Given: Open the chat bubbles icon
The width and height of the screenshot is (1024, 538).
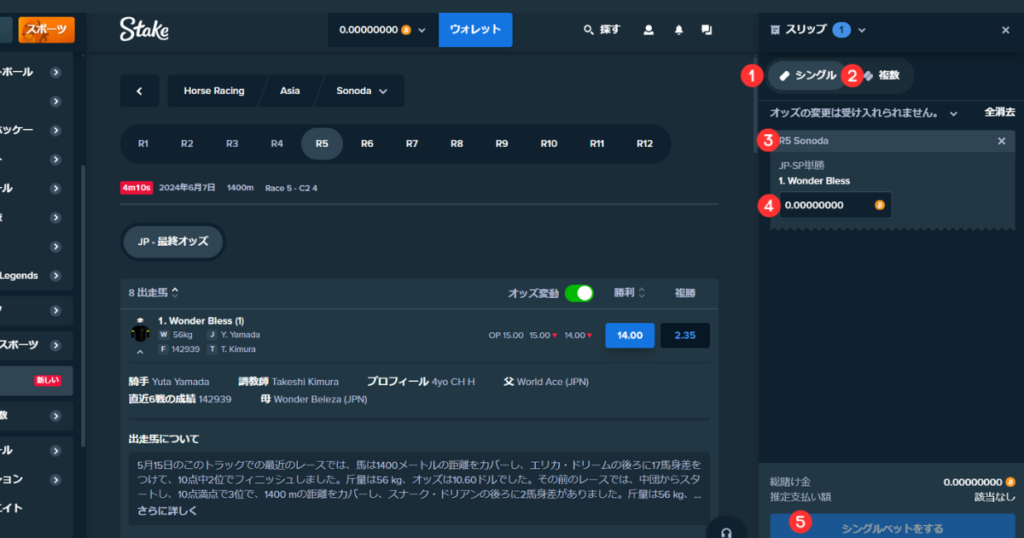Looking at the screenshot, I should point(707,29).
